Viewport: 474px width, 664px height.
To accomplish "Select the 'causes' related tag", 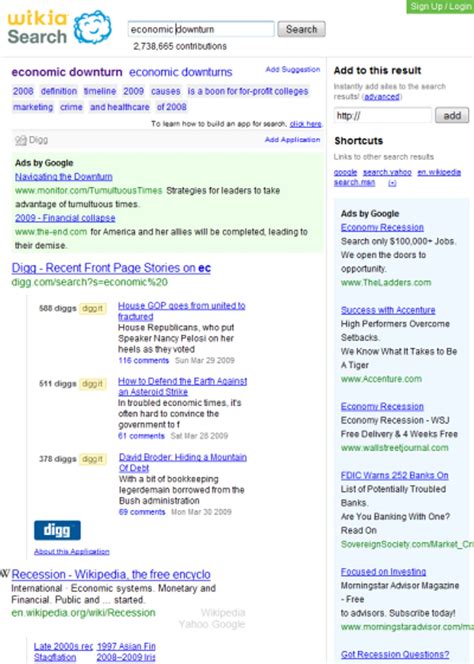I will pyautogui.click(x=166, y=91).
